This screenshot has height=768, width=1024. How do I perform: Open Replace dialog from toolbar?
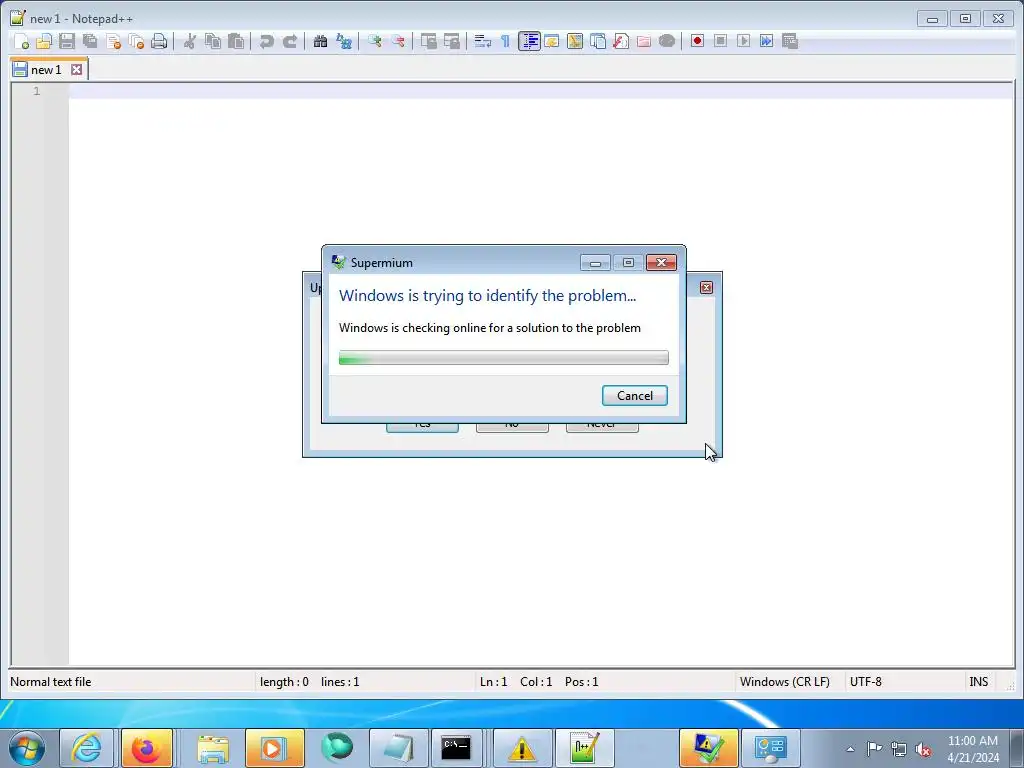[x=344, y=41]
